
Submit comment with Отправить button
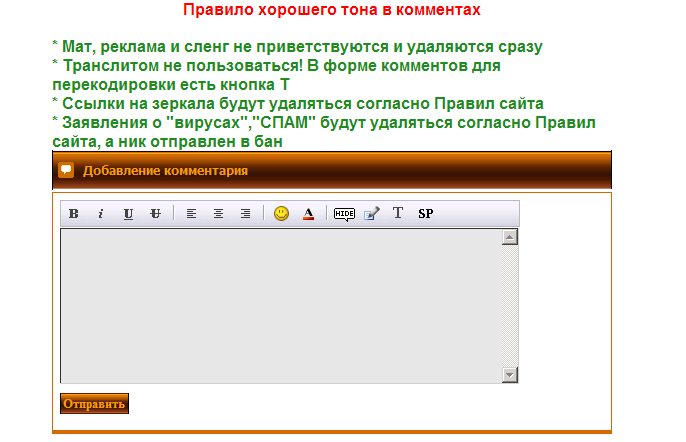point(94,403)
